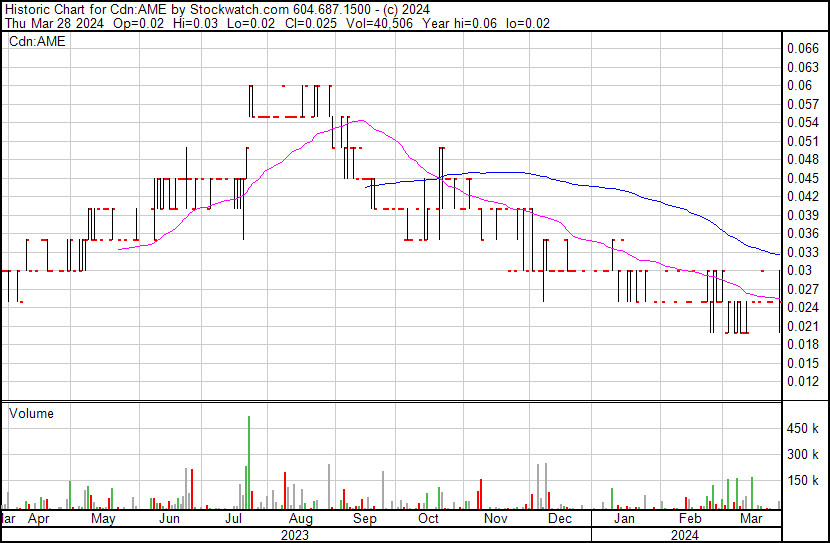This screenshot has width=830, height=543.
Task: Click the 2023 year label
Action: tap(296, 535)
